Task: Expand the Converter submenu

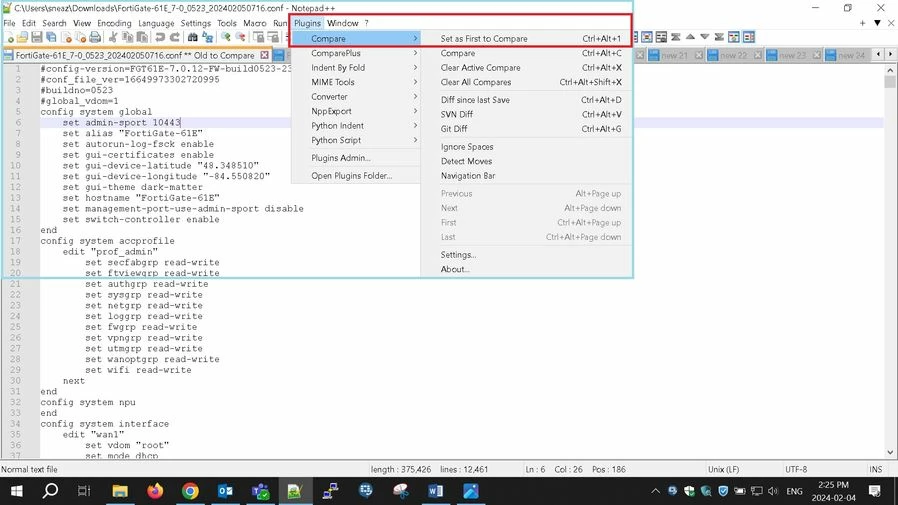Action: [356, 97]
